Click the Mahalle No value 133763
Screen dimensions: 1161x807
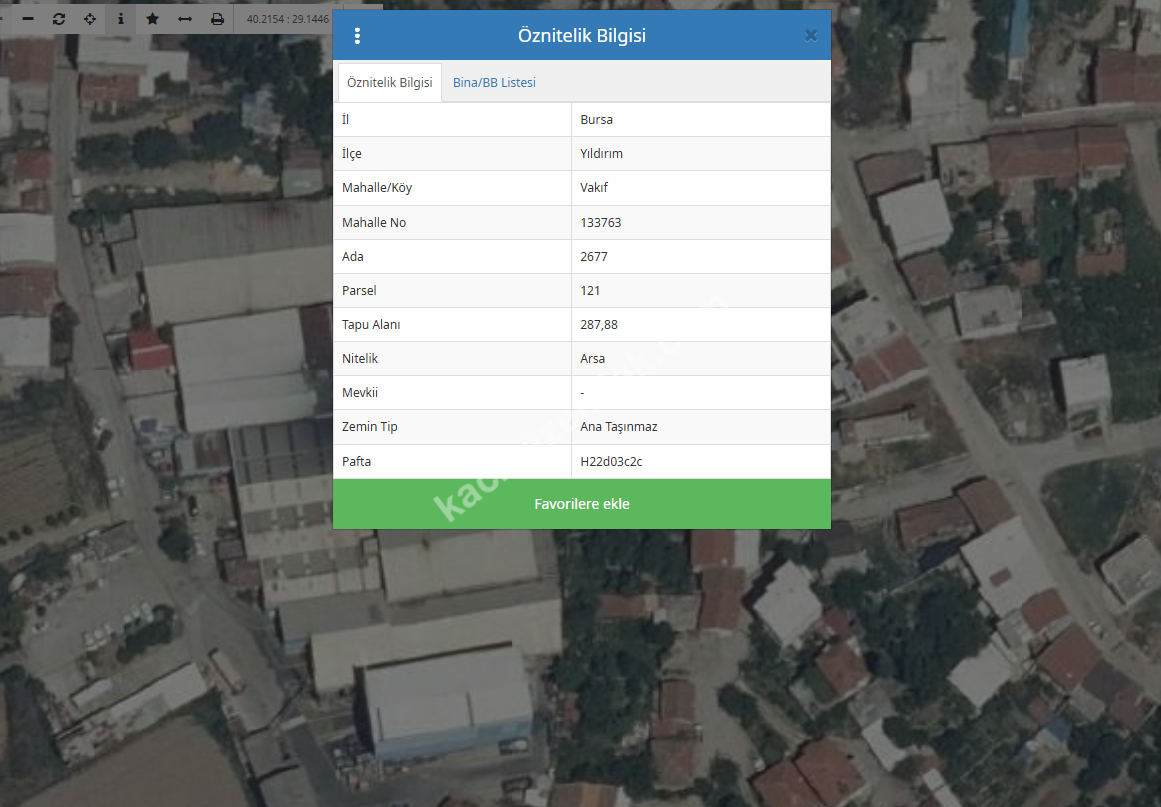tap(601, 223)
